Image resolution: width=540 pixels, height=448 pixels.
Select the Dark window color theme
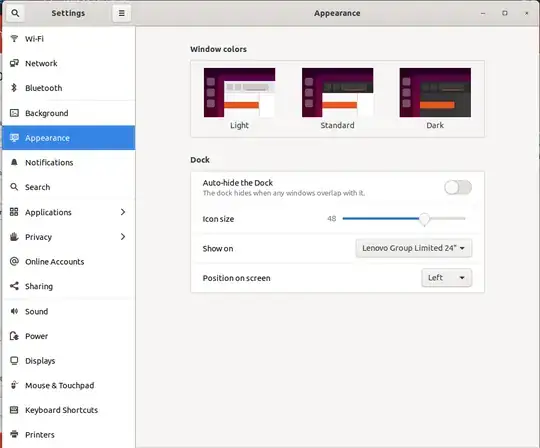pyautogui.click(x=435, y=93)
